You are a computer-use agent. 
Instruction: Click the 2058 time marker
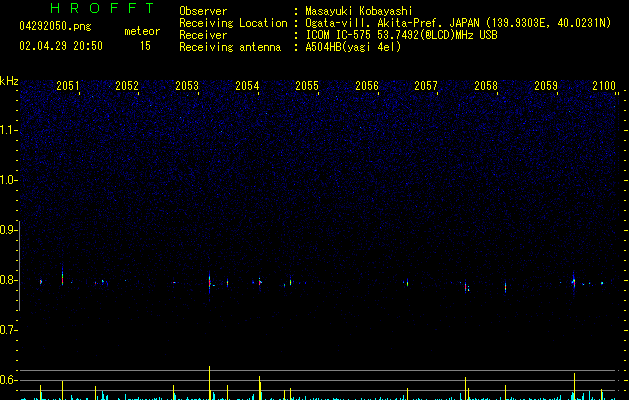click(486, 85)
